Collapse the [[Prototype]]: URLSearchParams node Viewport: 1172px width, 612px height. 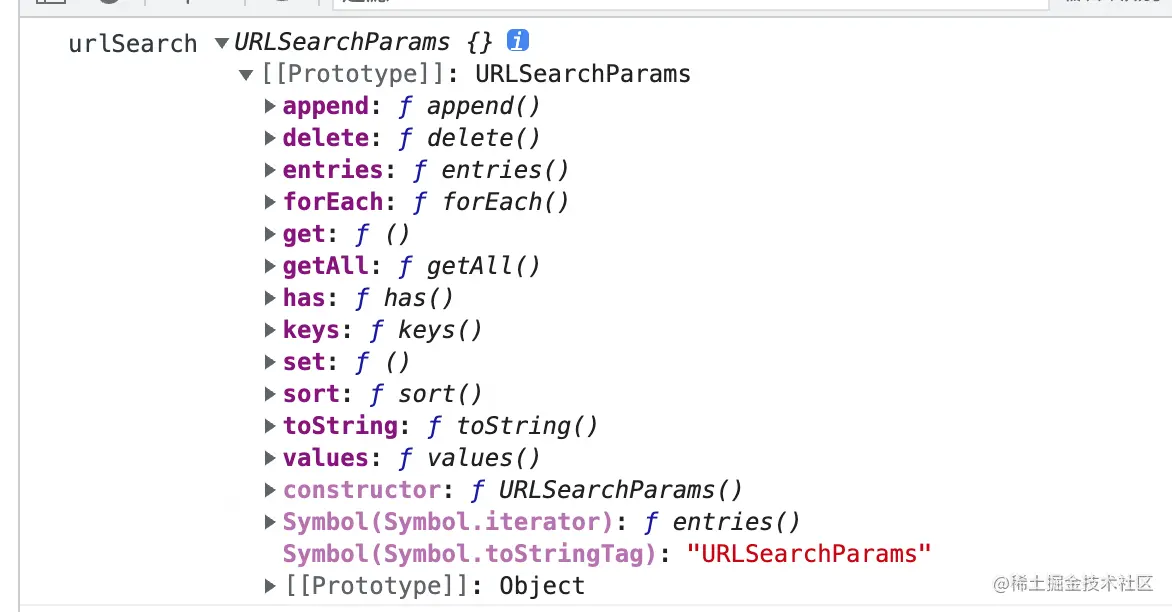tap(246, 75)
